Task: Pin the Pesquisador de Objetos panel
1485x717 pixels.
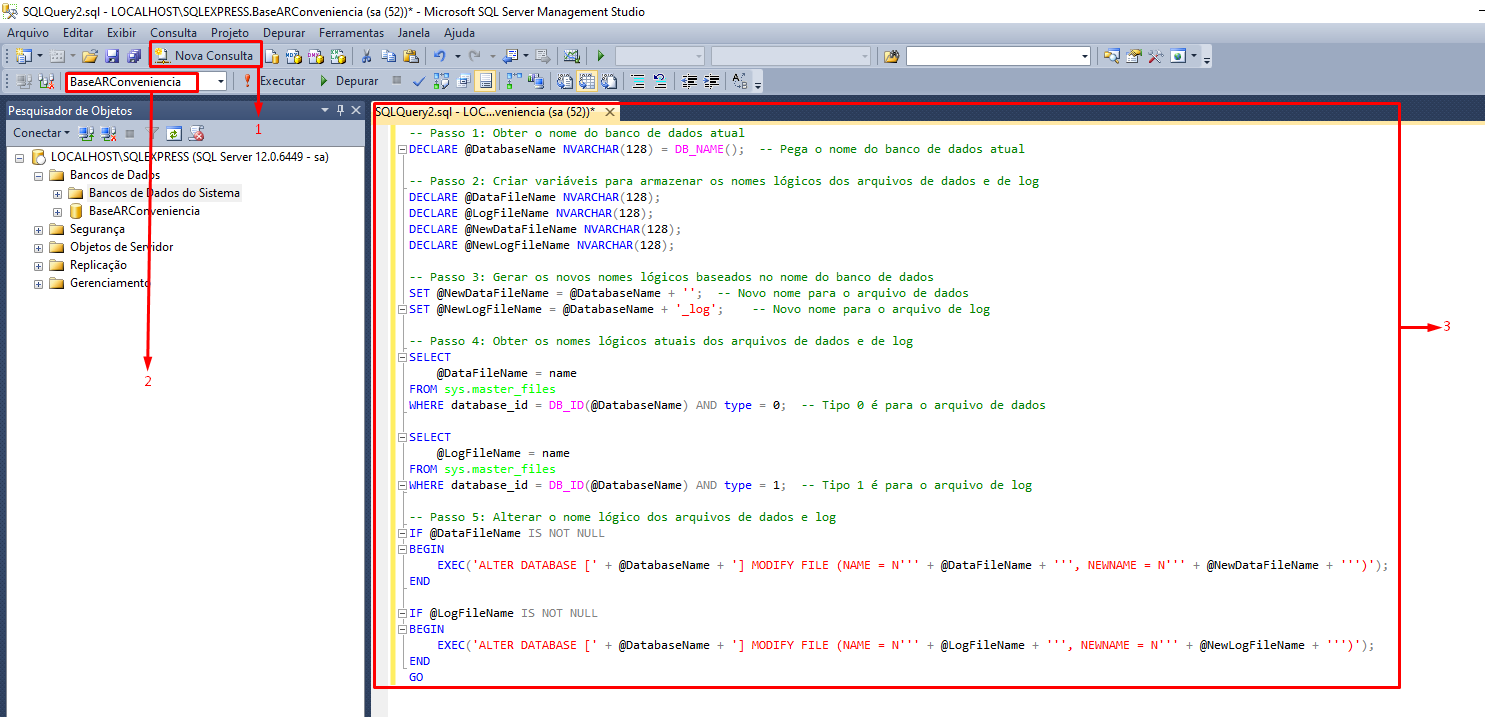Action: pos(340,110)
